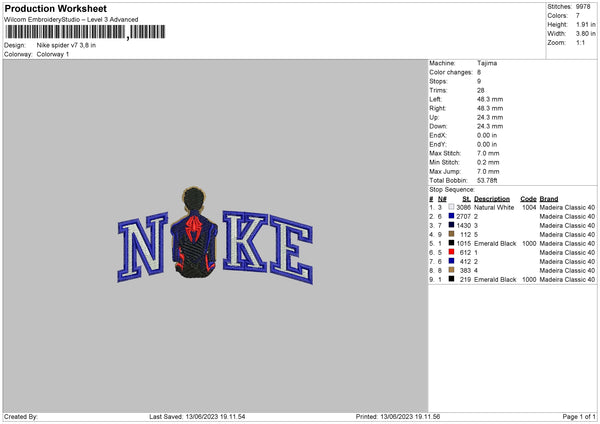Select the Height value 1.91 in

pyautogui.click(x=585, y=24)
